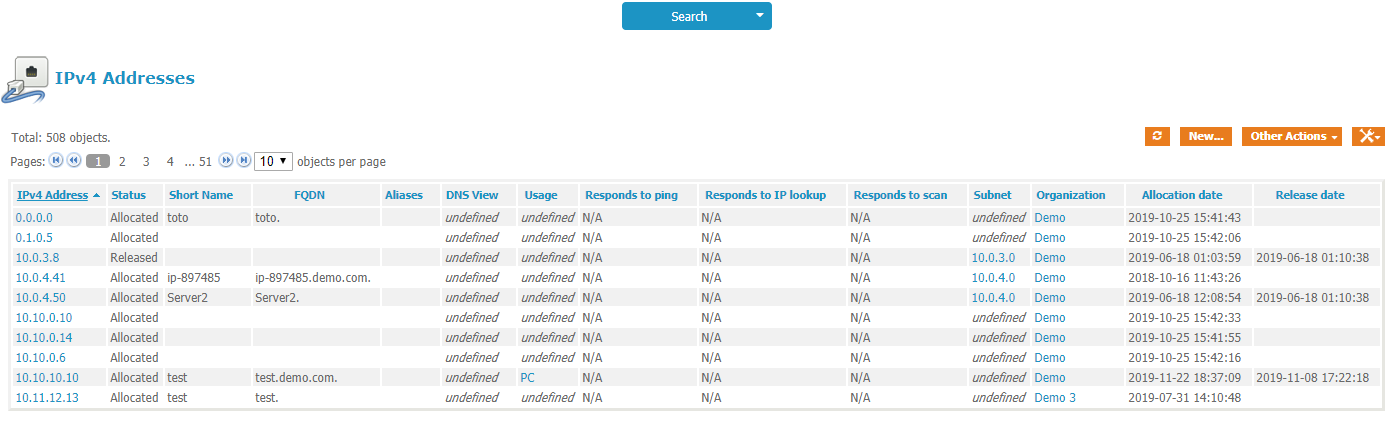Sort by Allocation date column header
This screenshot has width=1389, height=421.
coord(1182,195)
